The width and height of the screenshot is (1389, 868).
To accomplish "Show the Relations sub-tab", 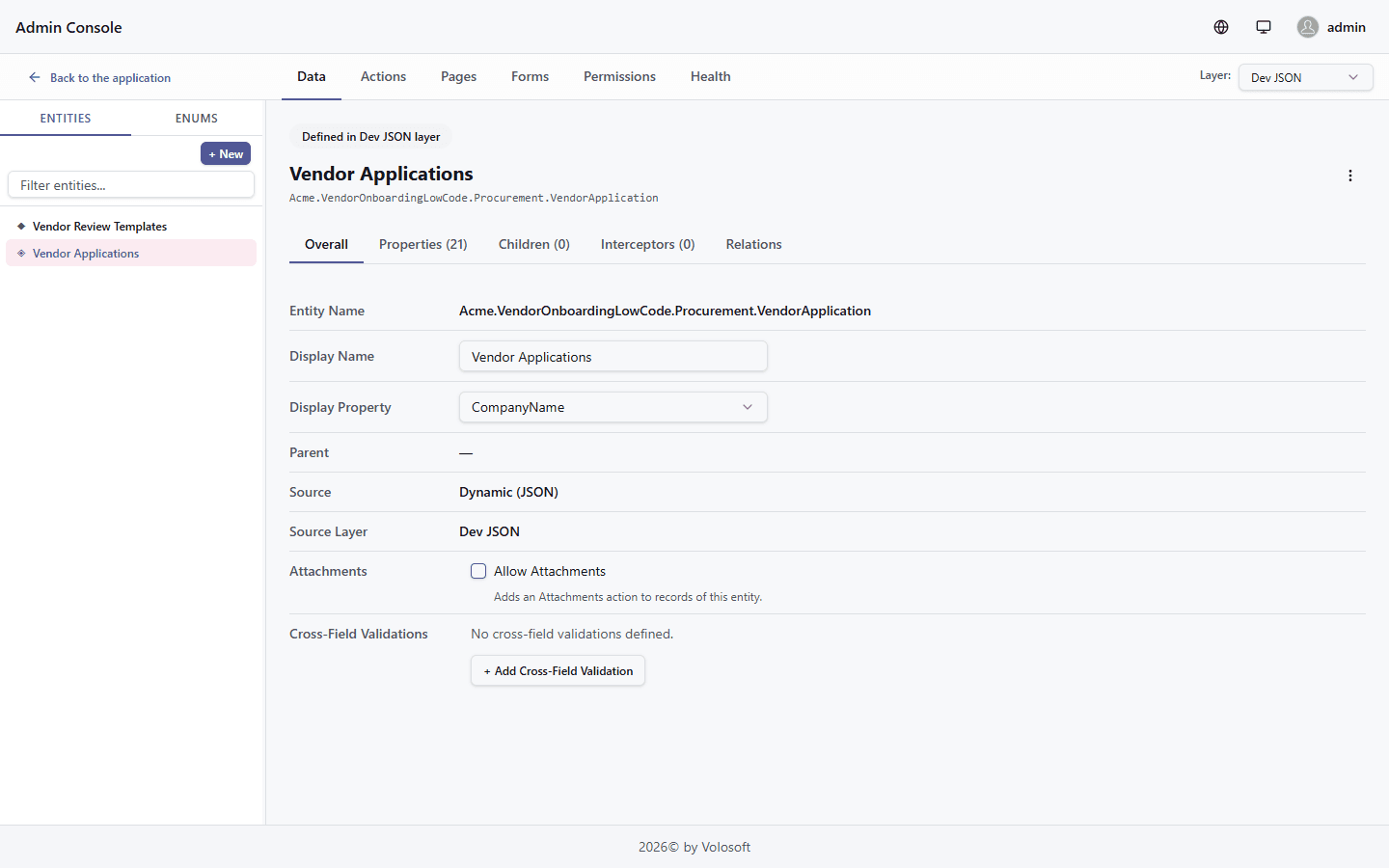I will (x=753, y=244).
